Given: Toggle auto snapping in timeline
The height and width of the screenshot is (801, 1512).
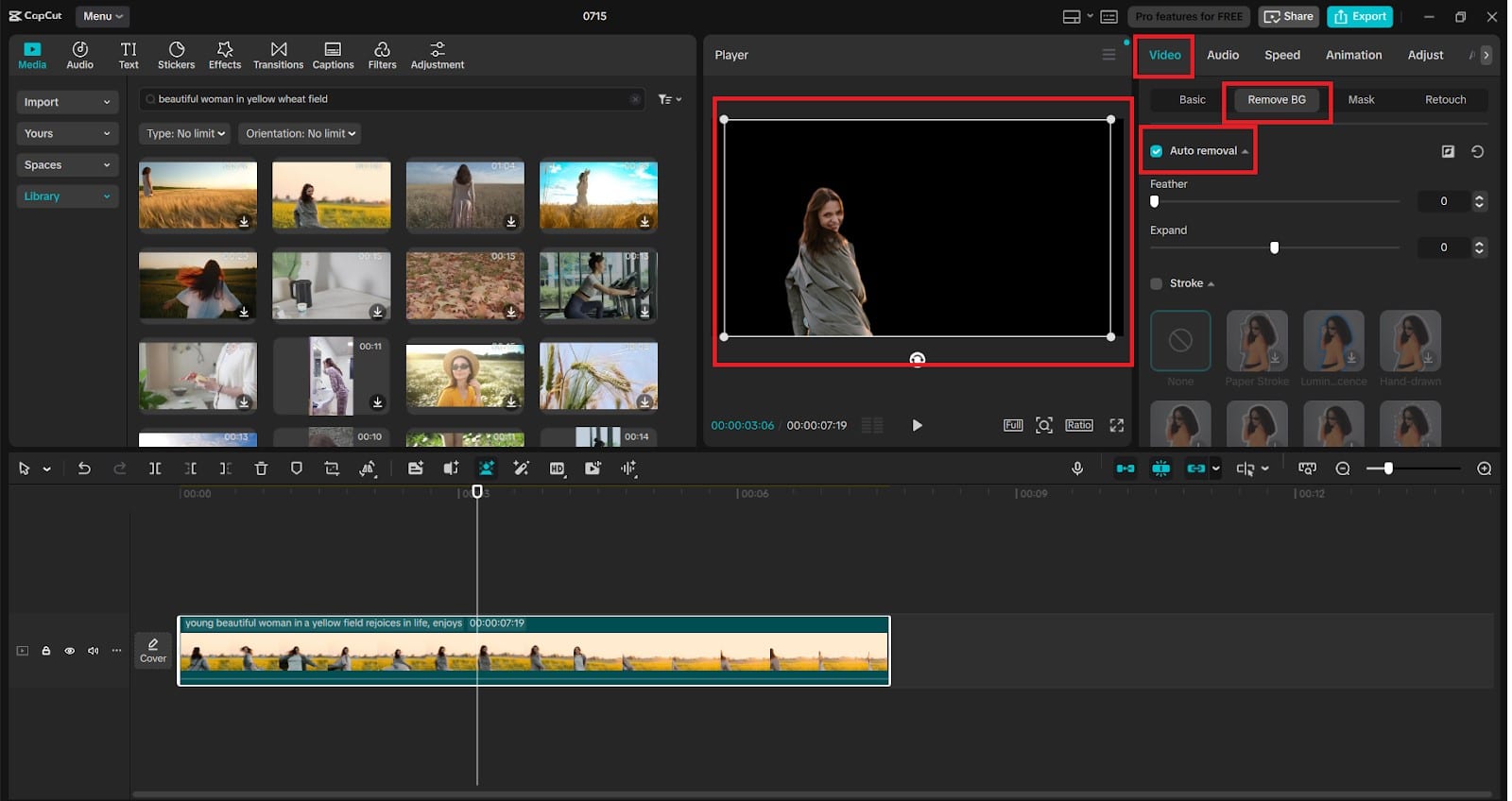Looking at the screenshot, I should tap(1161, 469).
